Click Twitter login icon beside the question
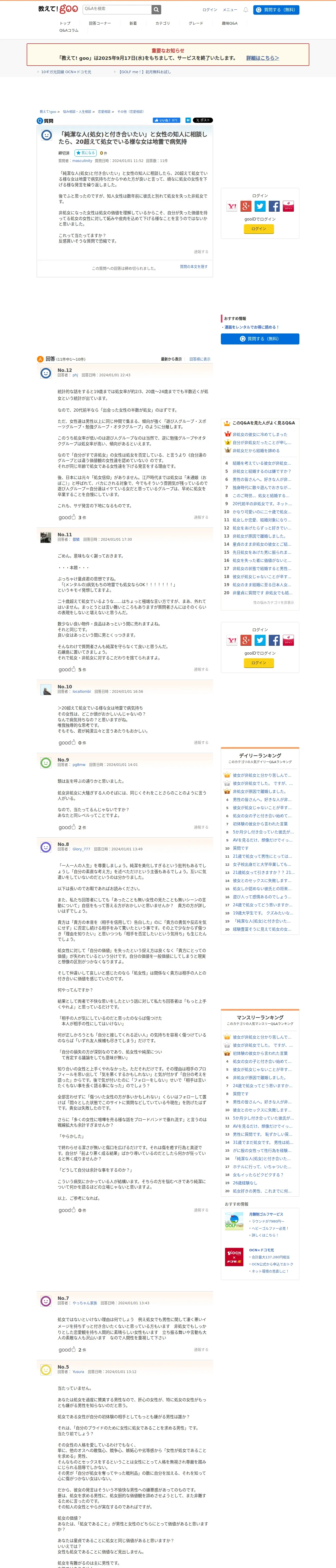The width and height of the screenshot is (336, 1568). click(260, 206)
